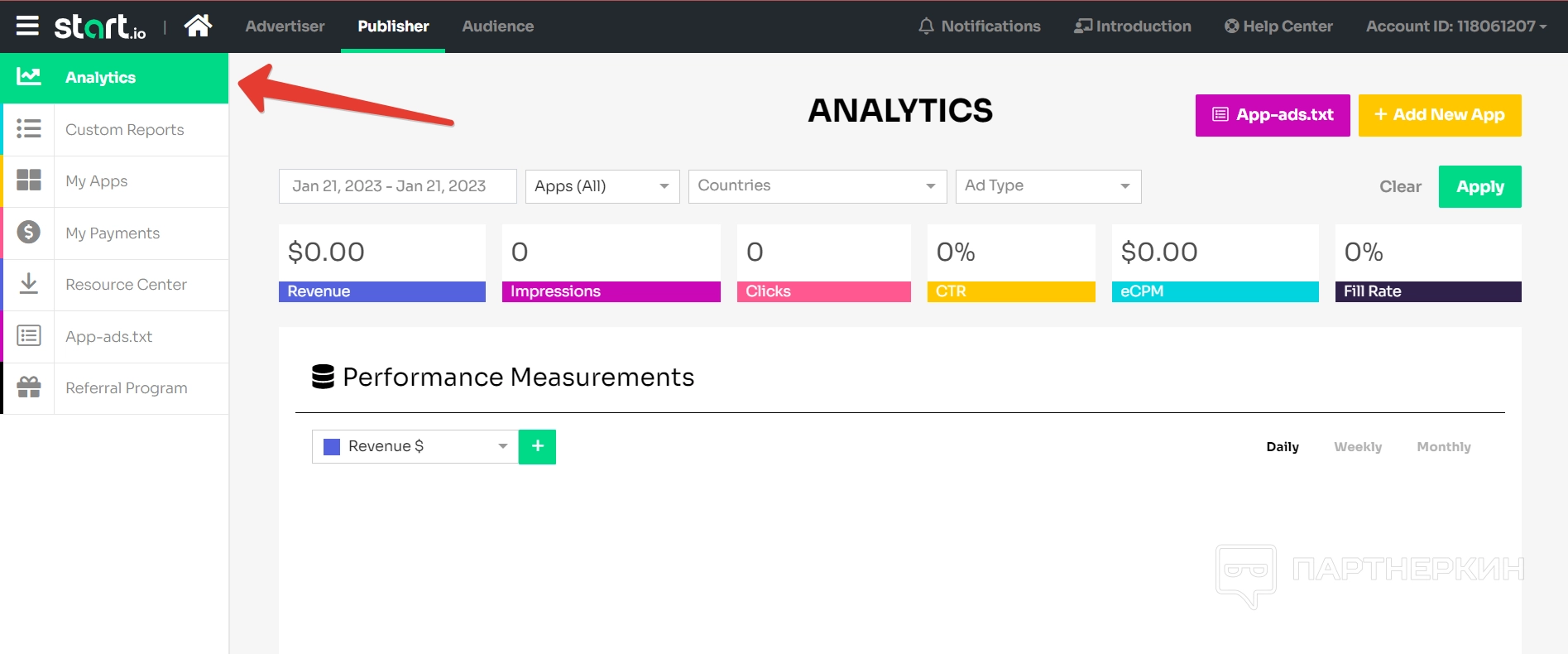
Task: Open the Countries dropdown
Action: coord(817,186)
